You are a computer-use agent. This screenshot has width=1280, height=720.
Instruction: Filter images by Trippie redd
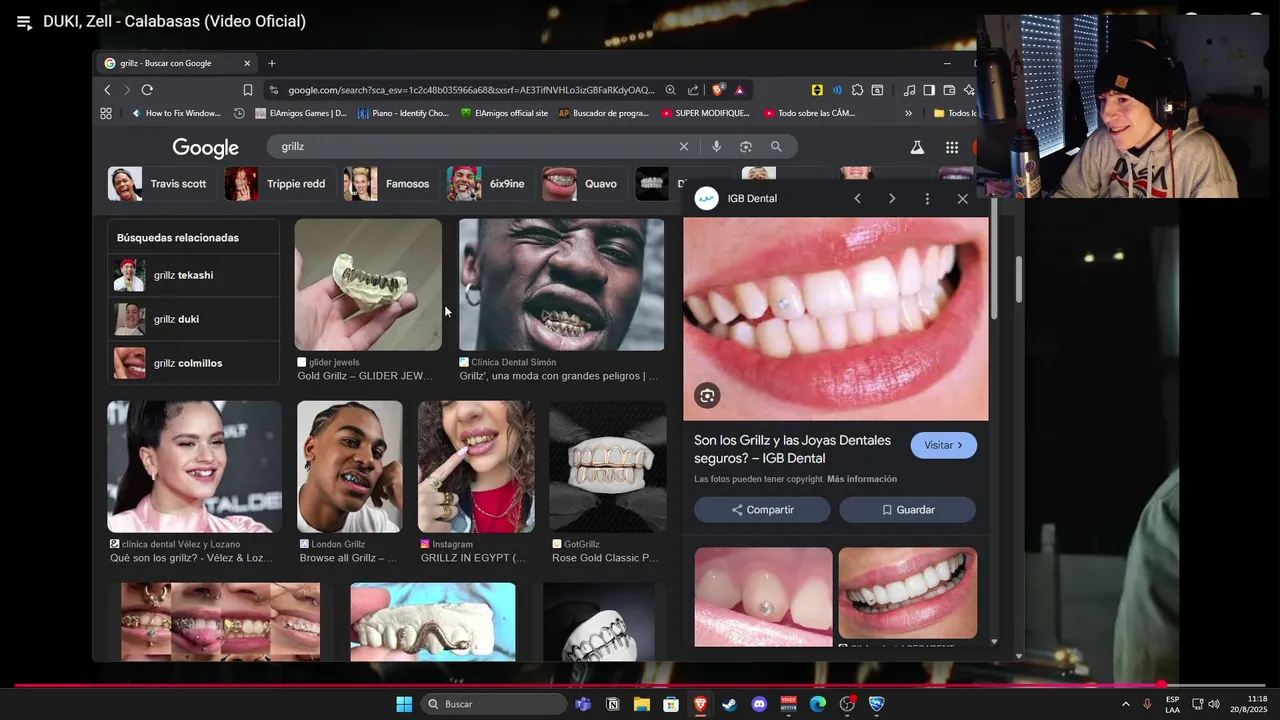click(x=278, y=184)
